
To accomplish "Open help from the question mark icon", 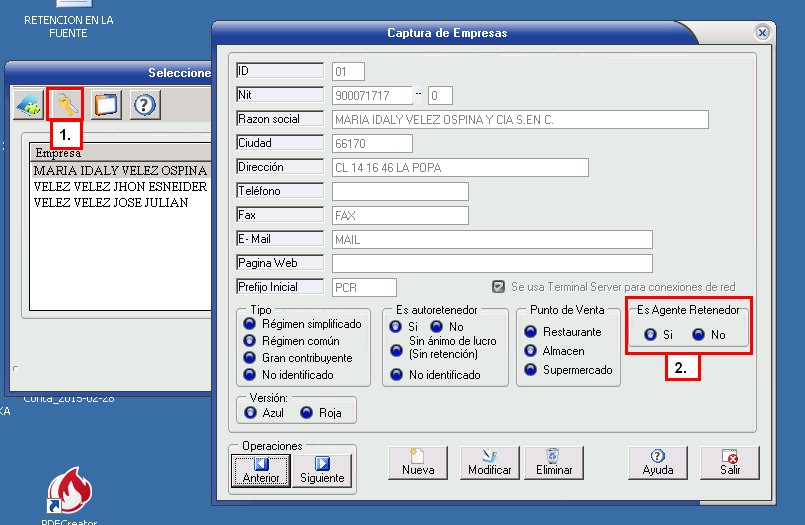I will point(145,104).
